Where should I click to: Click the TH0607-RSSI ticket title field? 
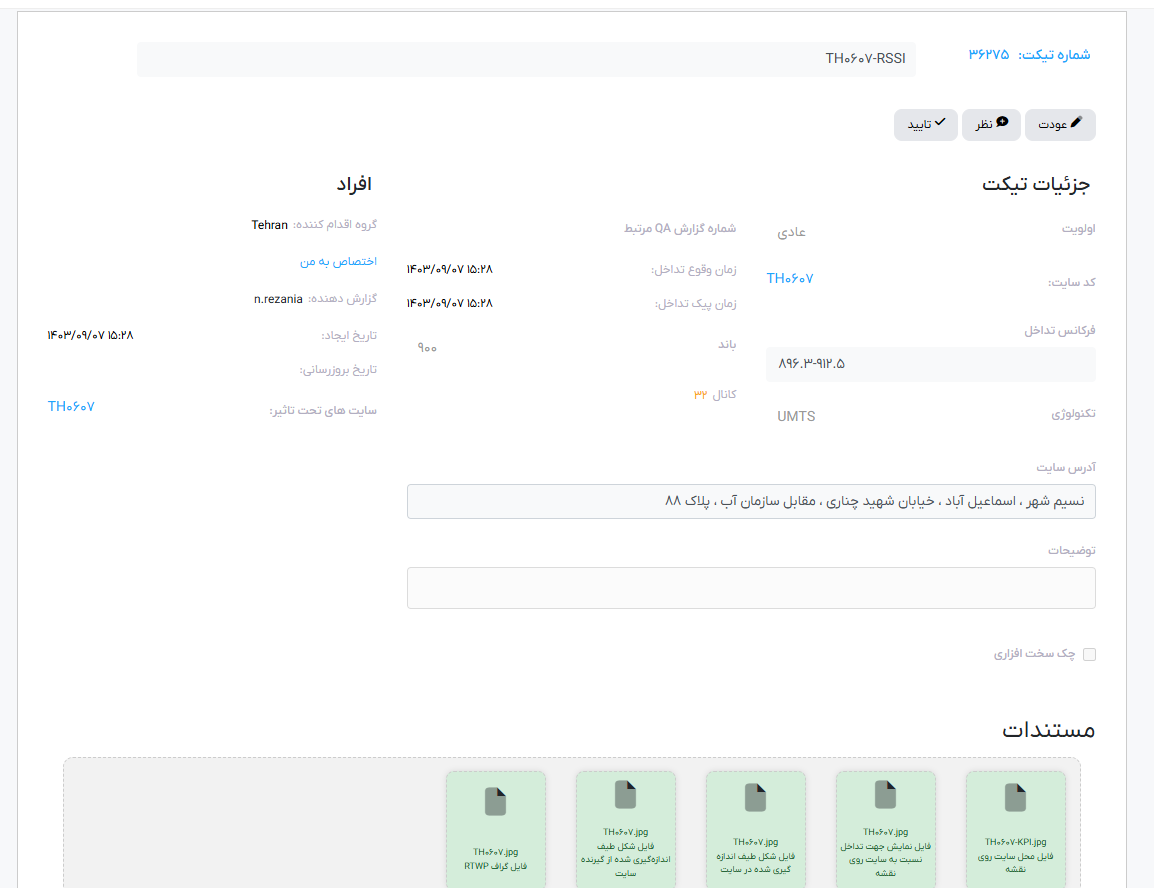click(526, 59)
